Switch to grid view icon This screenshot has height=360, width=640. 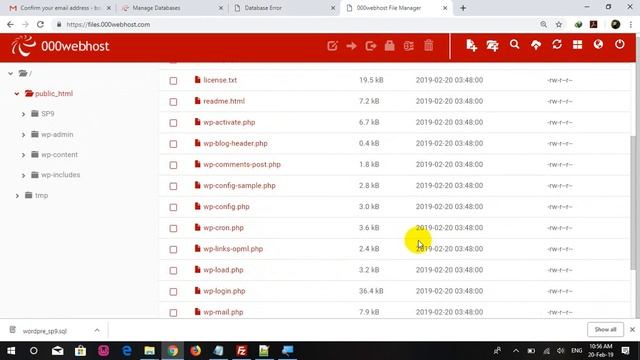577,44
